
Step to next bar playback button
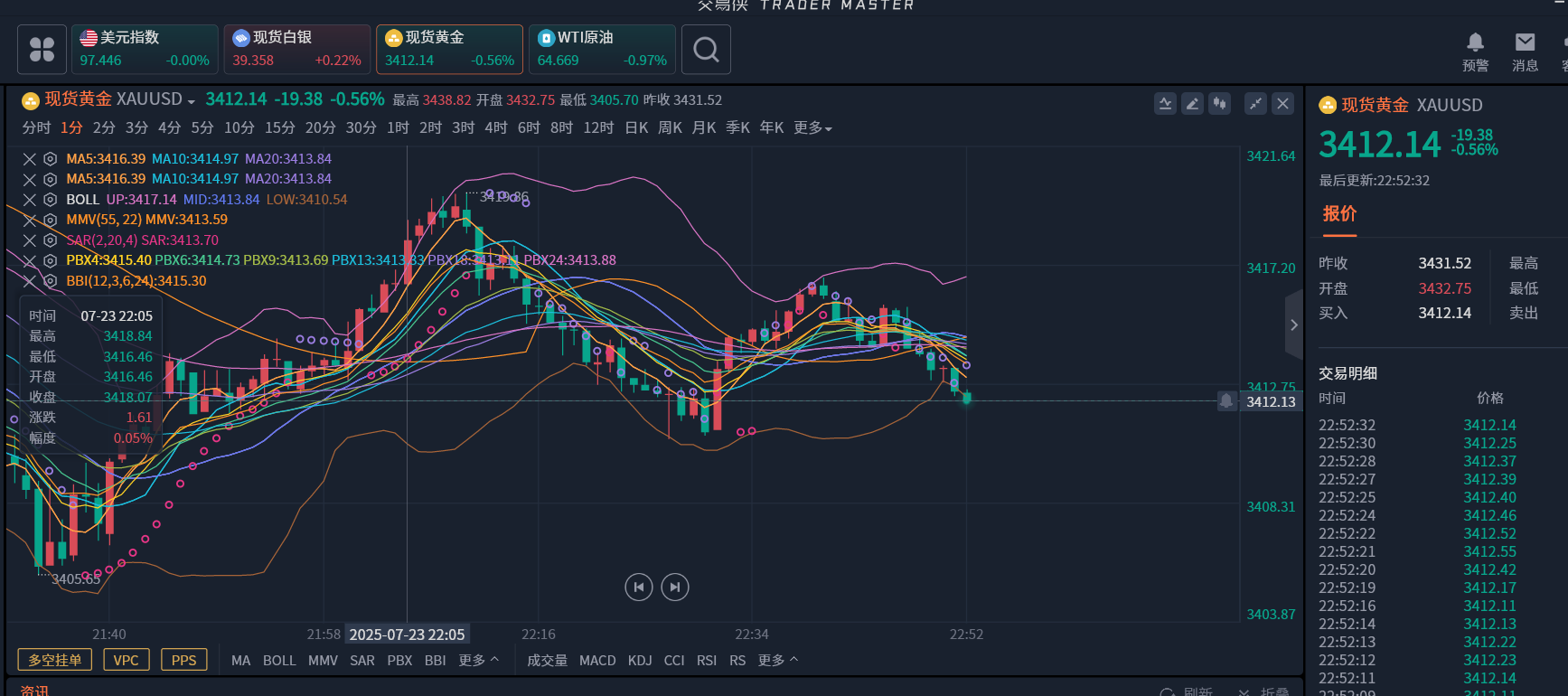coord(675,588)
